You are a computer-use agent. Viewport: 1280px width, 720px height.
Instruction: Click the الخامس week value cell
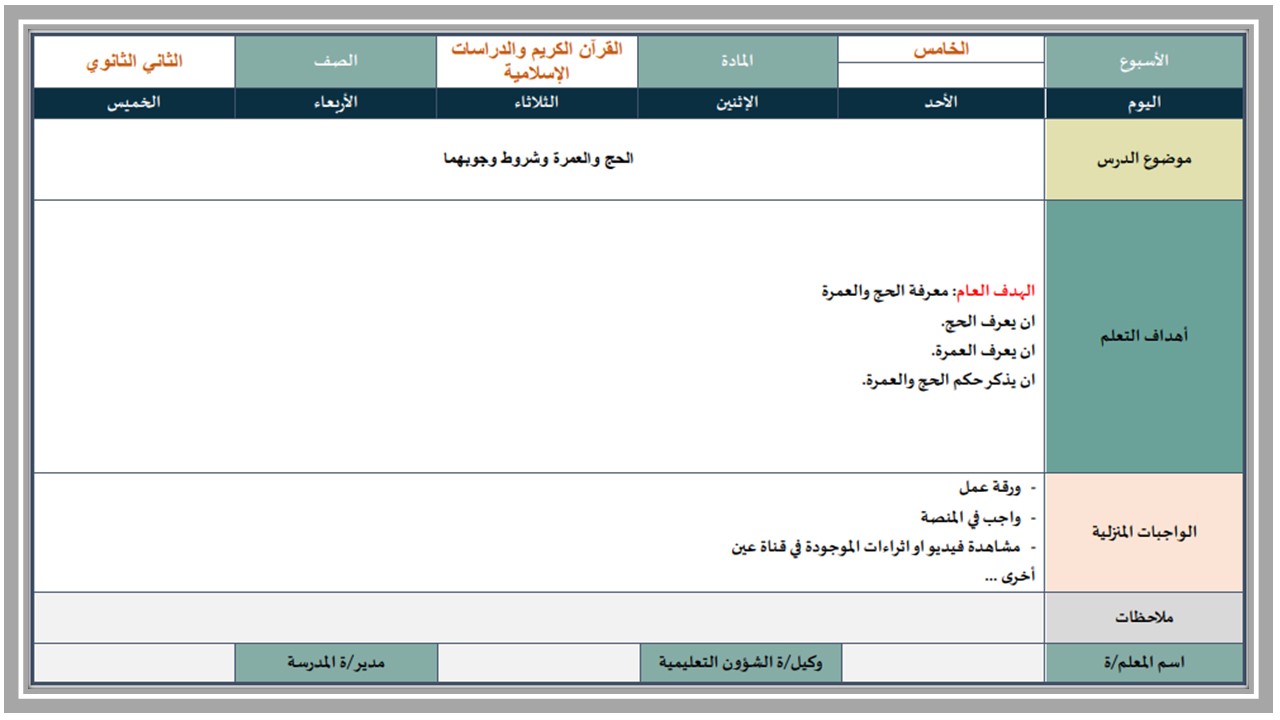tap(941, 50)
